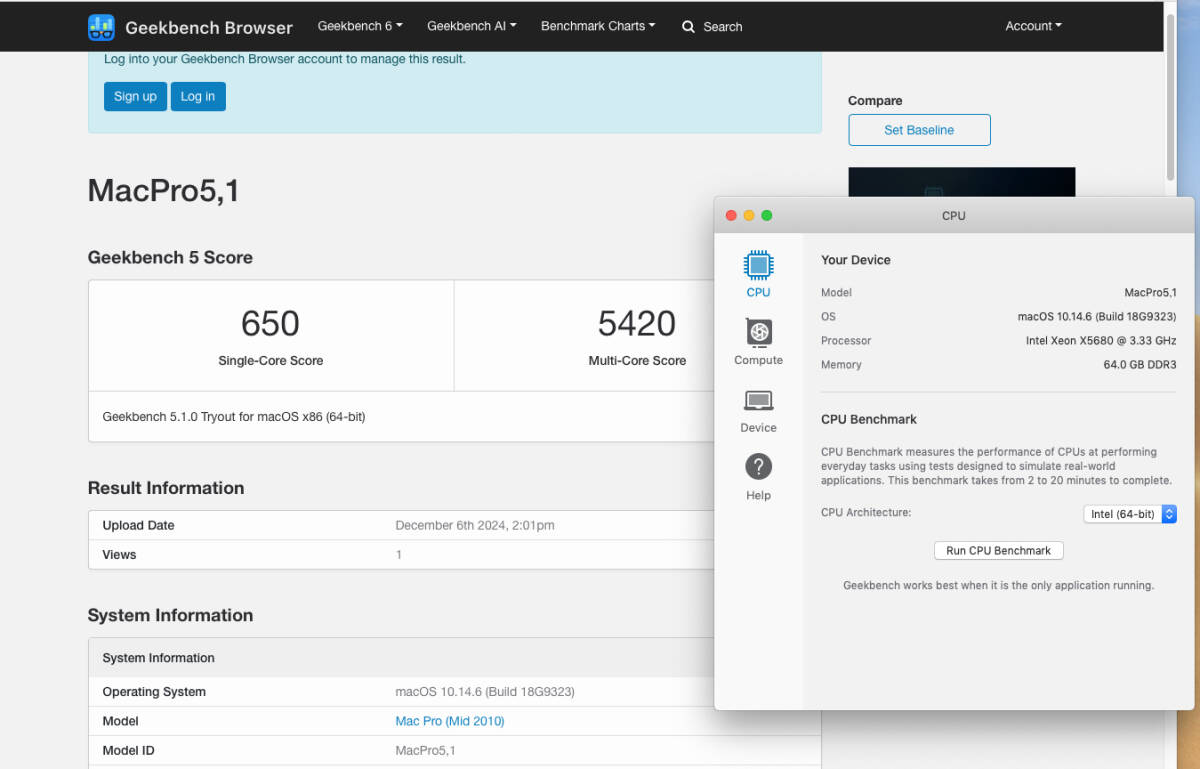1200x769 pixels.
Task: Click the Search magnifying glass icon
Action: pos(688,27)
